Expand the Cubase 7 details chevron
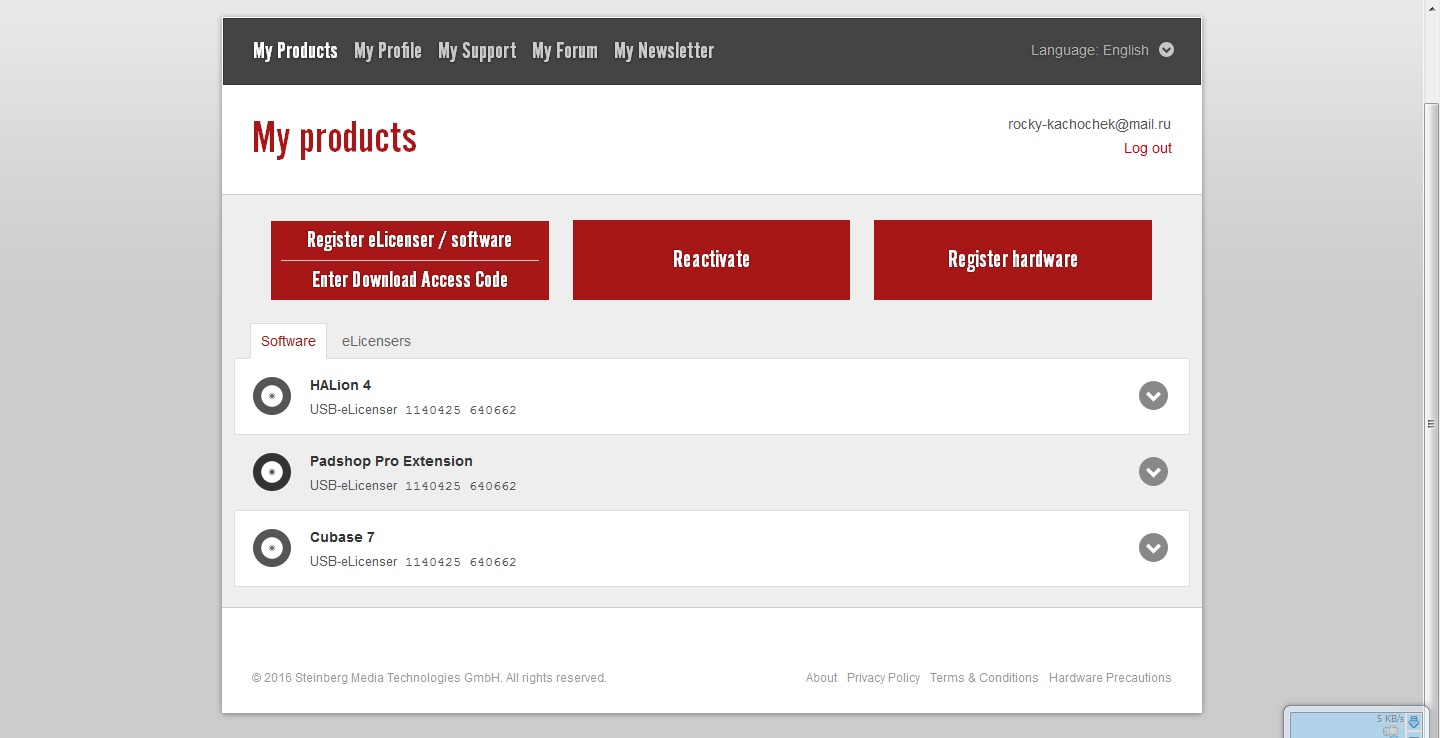The image size is (1440, 738). click(1153, 548)
